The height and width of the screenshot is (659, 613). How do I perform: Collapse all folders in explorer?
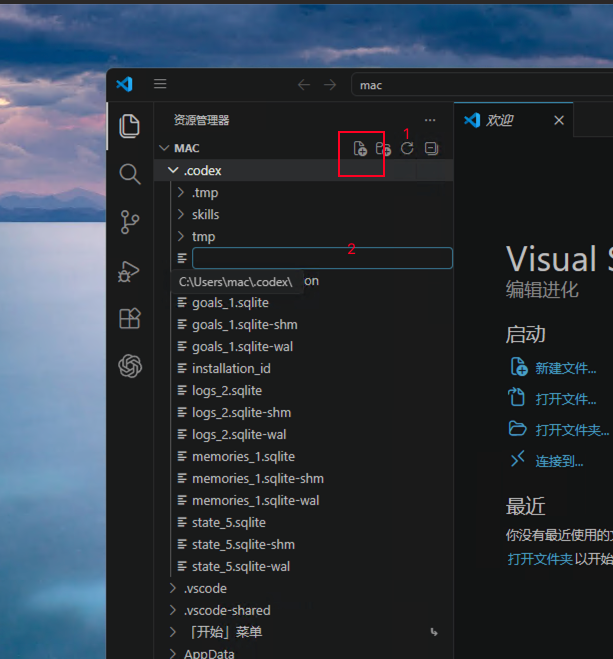[x=431, y=148]
